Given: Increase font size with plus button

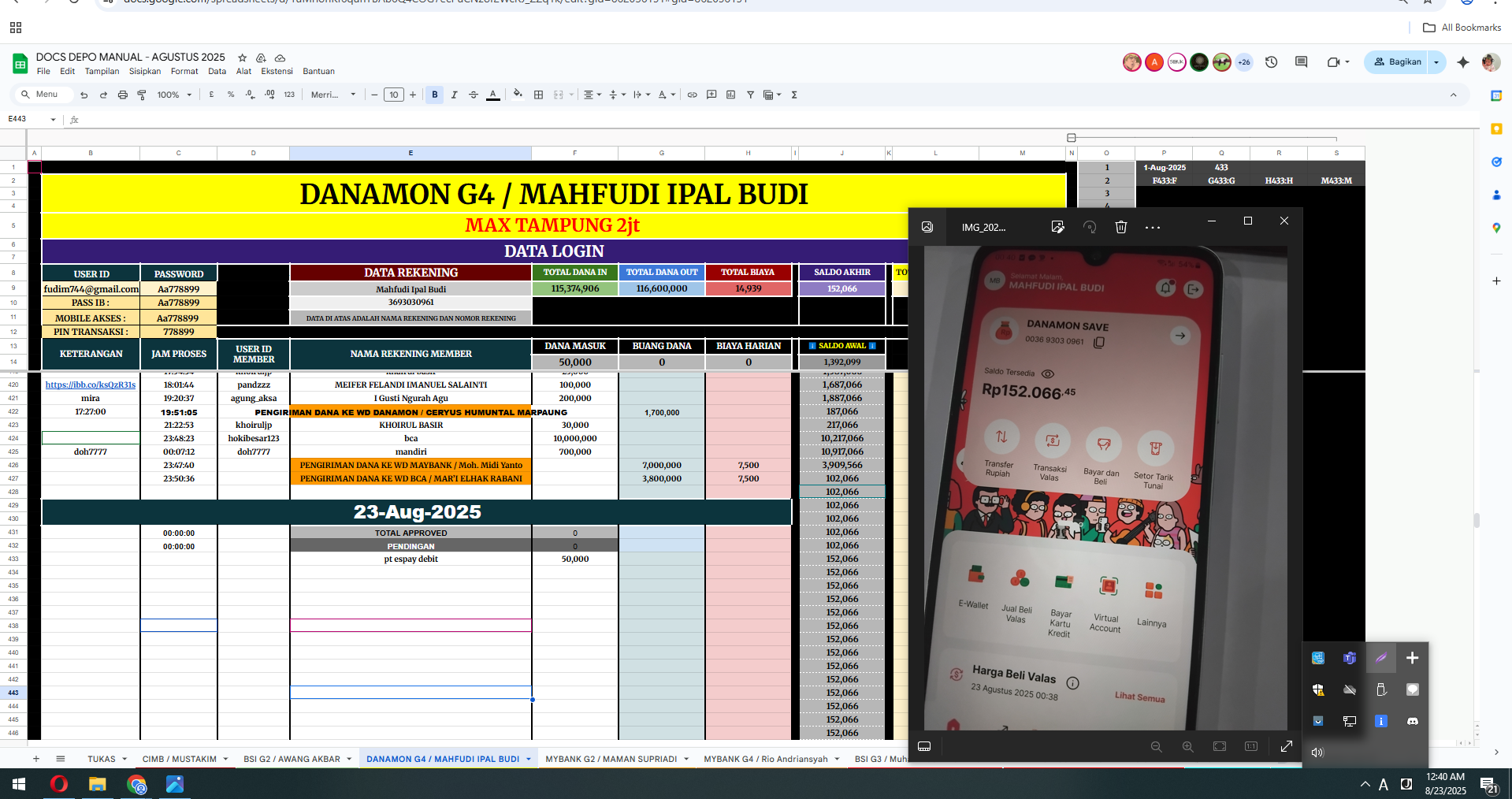Looking at the screenshot, I should (x=413, y=95).
